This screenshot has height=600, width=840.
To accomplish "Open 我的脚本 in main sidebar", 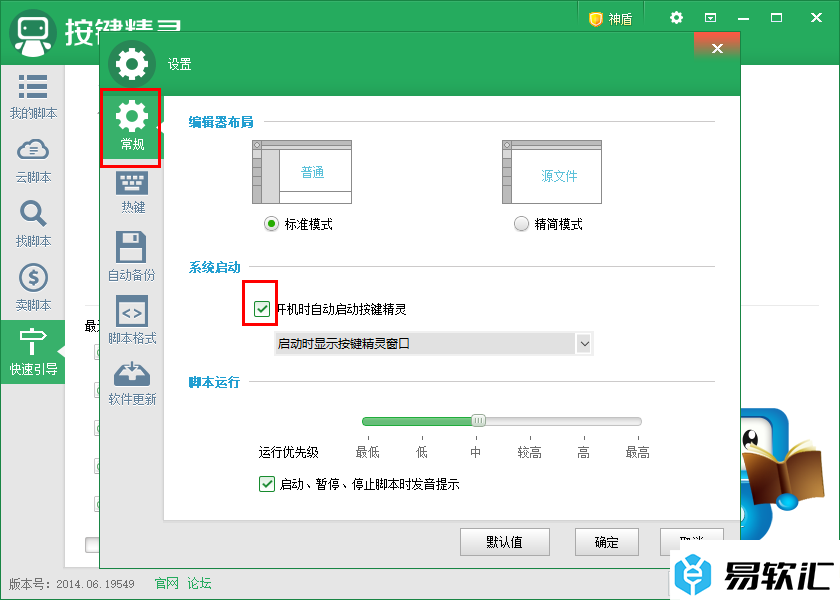I will [x=33, y=97].
